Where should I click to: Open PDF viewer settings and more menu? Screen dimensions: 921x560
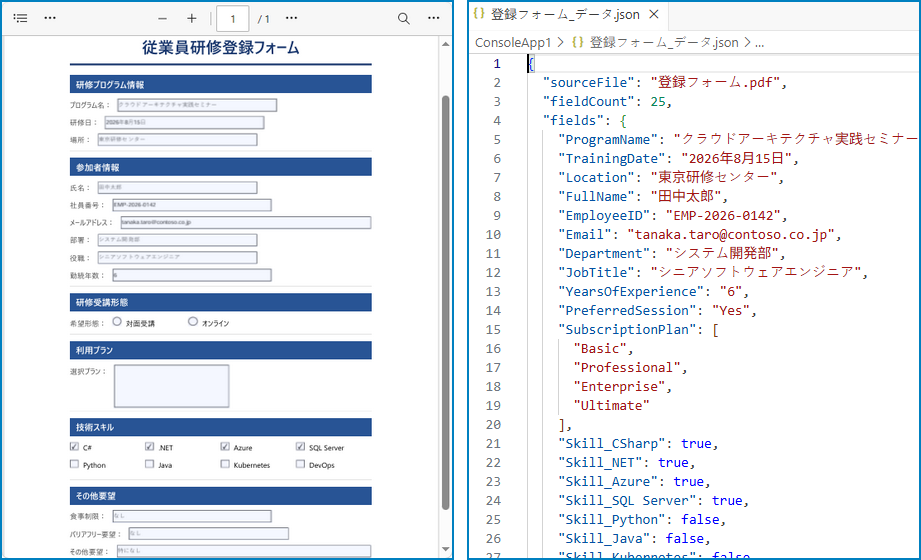[433, 18]
